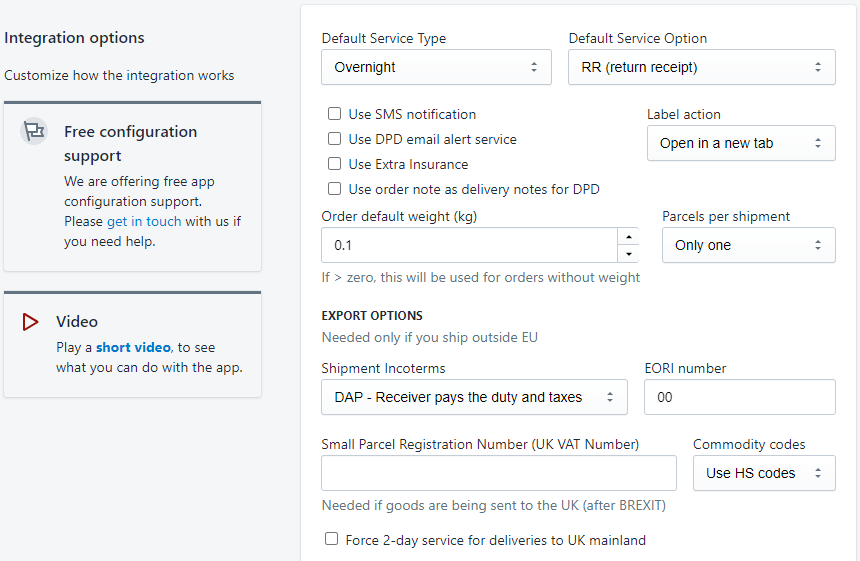Click the Free configuration support title
Screen dimensions: 860x561
point(131,144)
